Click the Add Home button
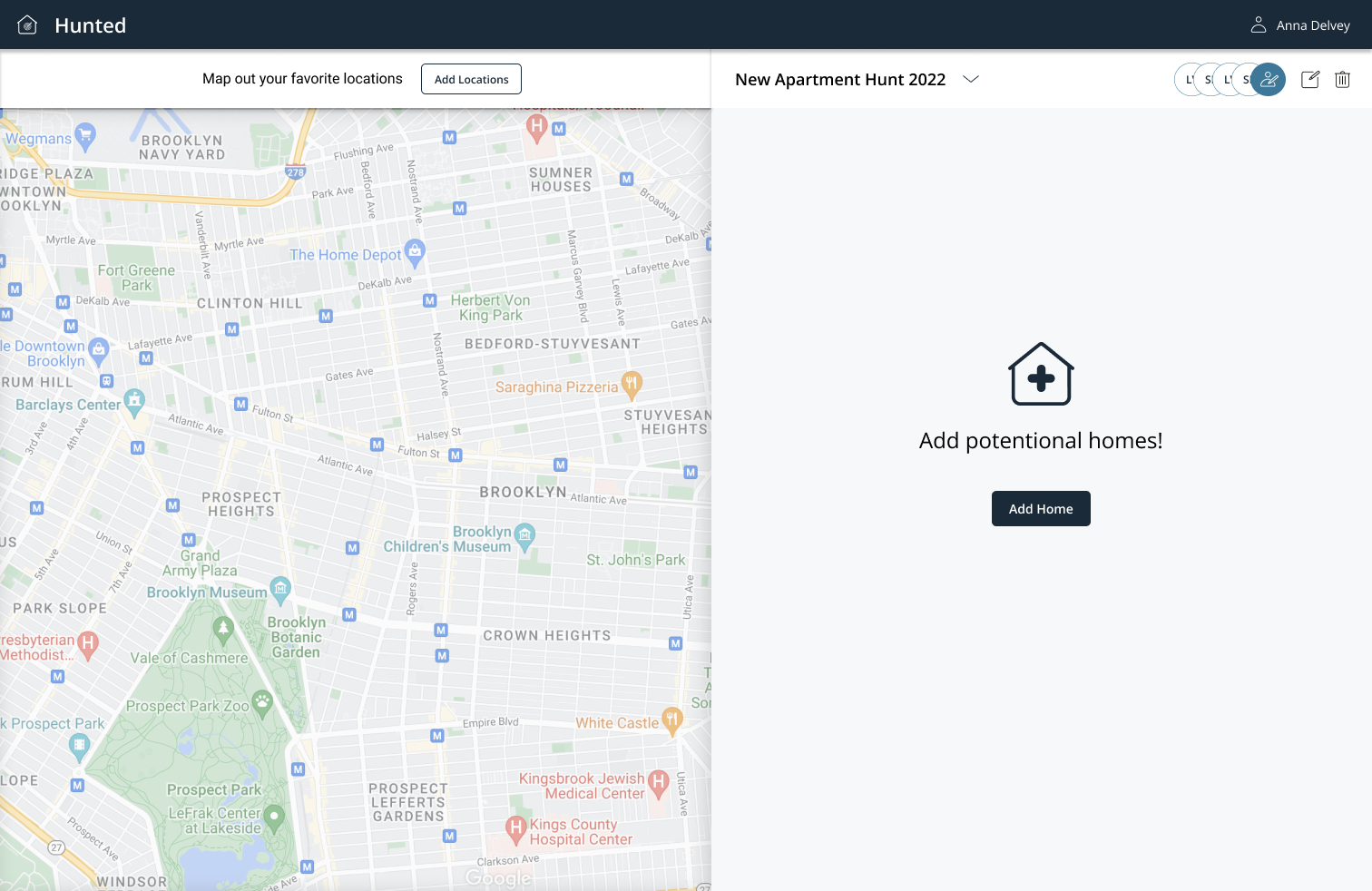1372x891 pixels. click(1041, 509)
